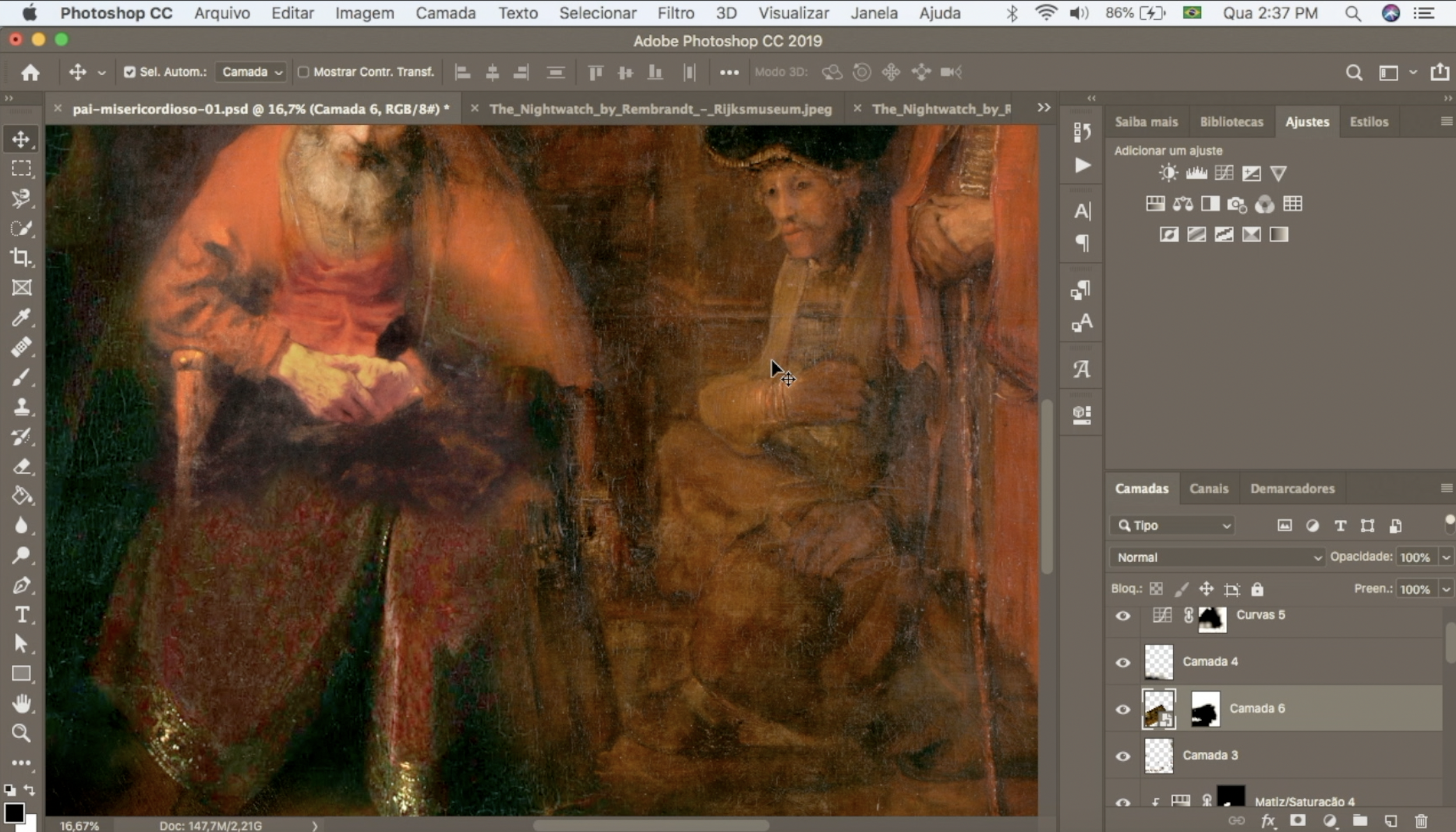The height and width of the screenshot is (832, 1456).
Task: Toggle visibility of Camada 3 layer
Action: [x=1123, y=756]
